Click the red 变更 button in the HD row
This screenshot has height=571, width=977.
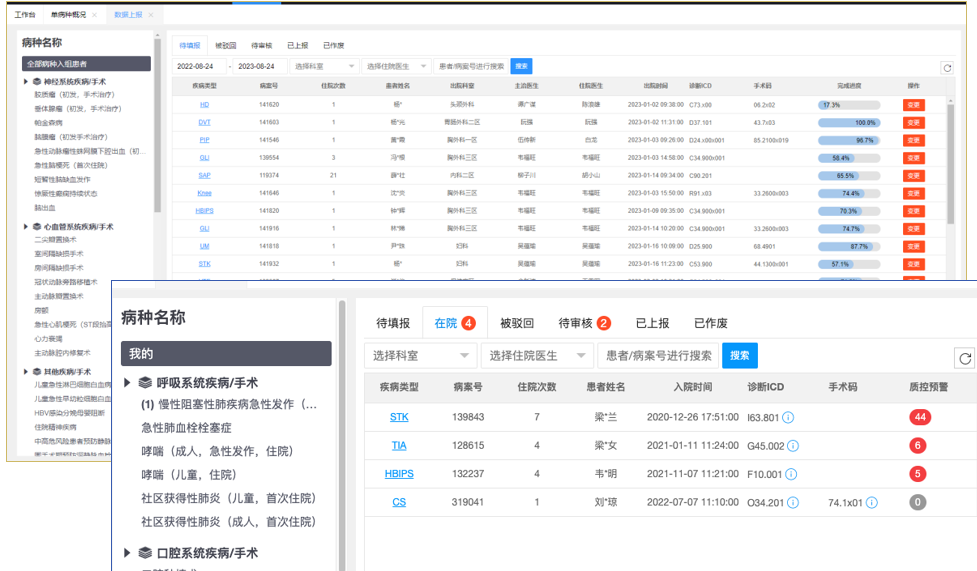(913, 104)
